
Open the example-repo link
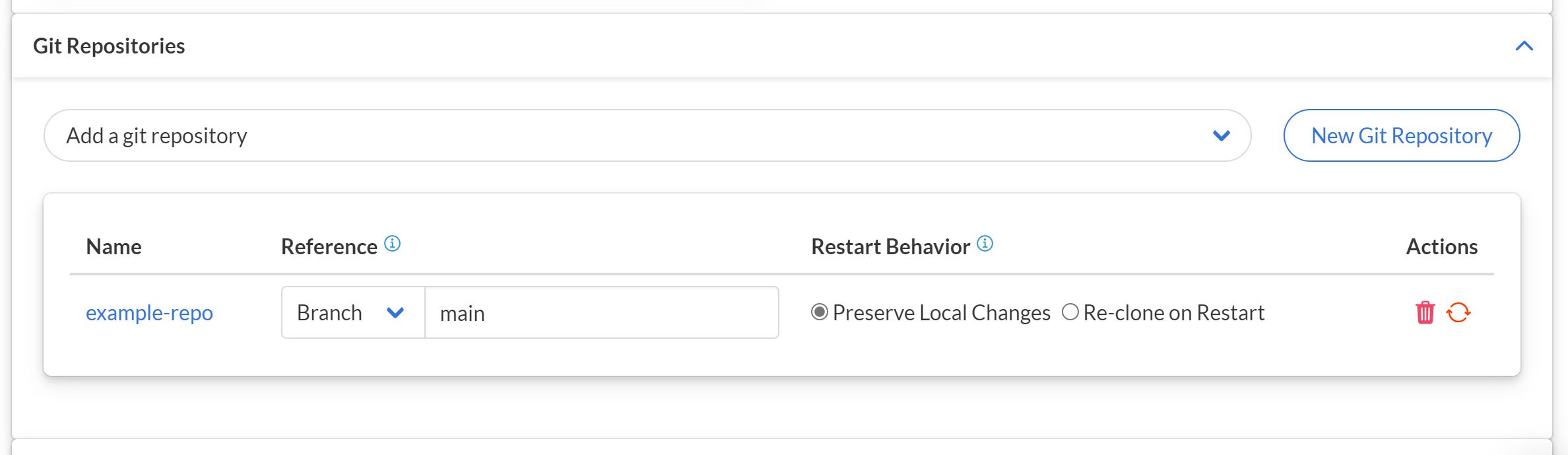149,312
